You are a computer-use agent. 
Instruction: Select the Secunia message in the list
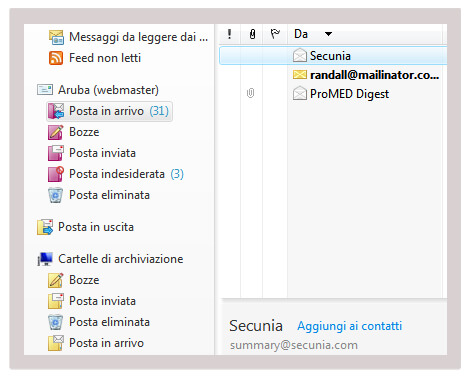click(333, 55)
